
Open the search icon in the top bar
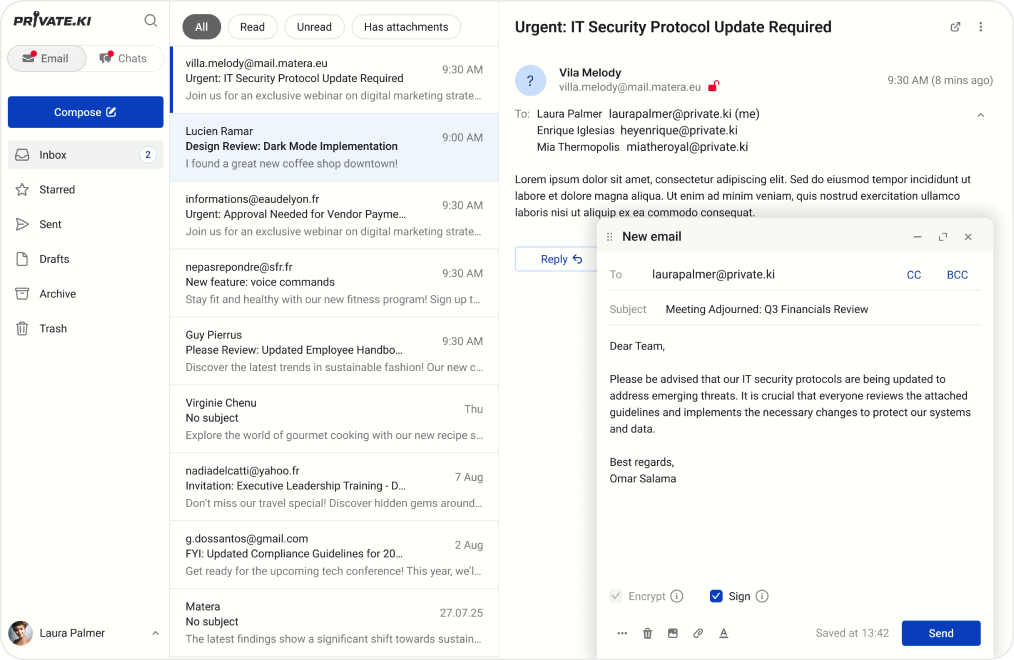[x=150, y=19]
